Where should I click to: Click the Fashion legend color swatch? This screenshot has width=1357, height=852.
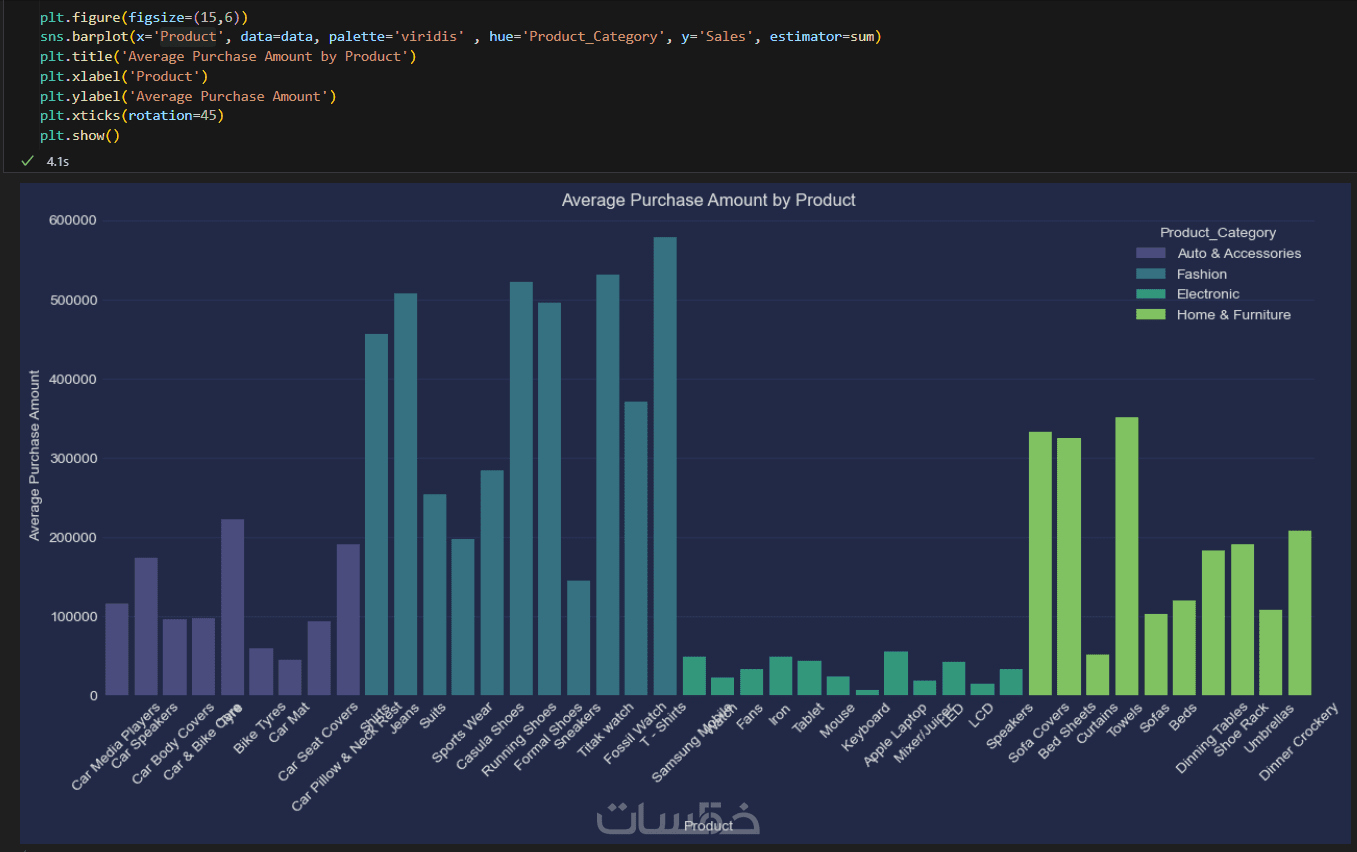[x=1150, y=274]
